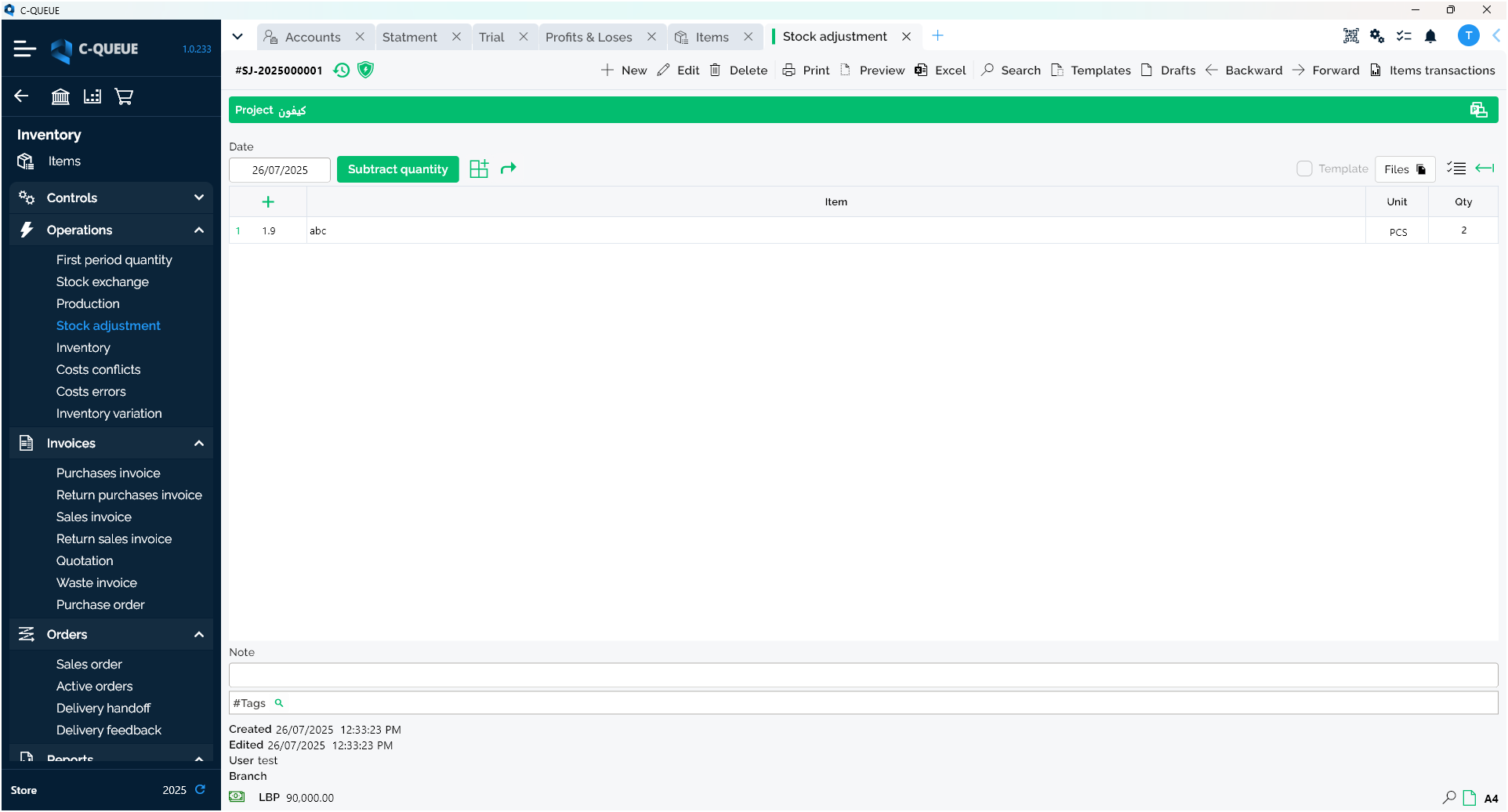Open the QR code scanner icon
1508x812 pixels.
click(1350, 36)
